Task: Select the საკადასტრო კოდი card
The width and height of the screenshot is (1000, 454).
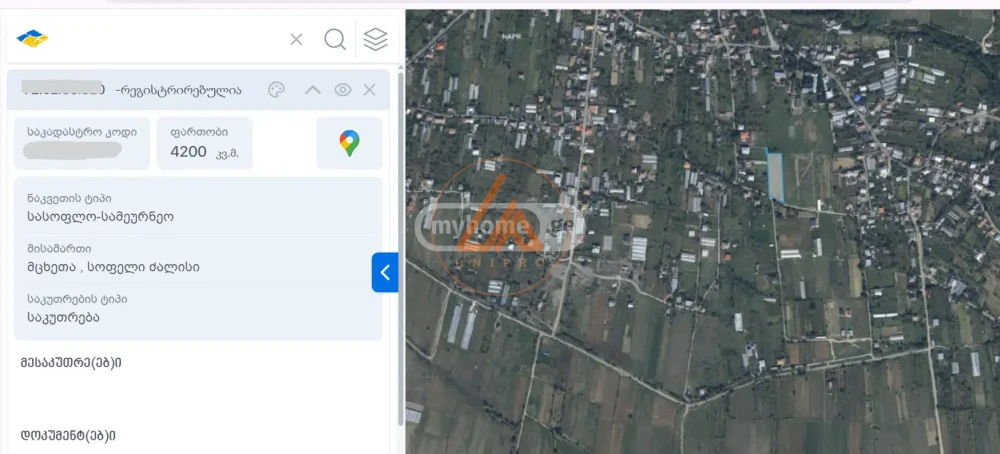Action: pos(82,143)
